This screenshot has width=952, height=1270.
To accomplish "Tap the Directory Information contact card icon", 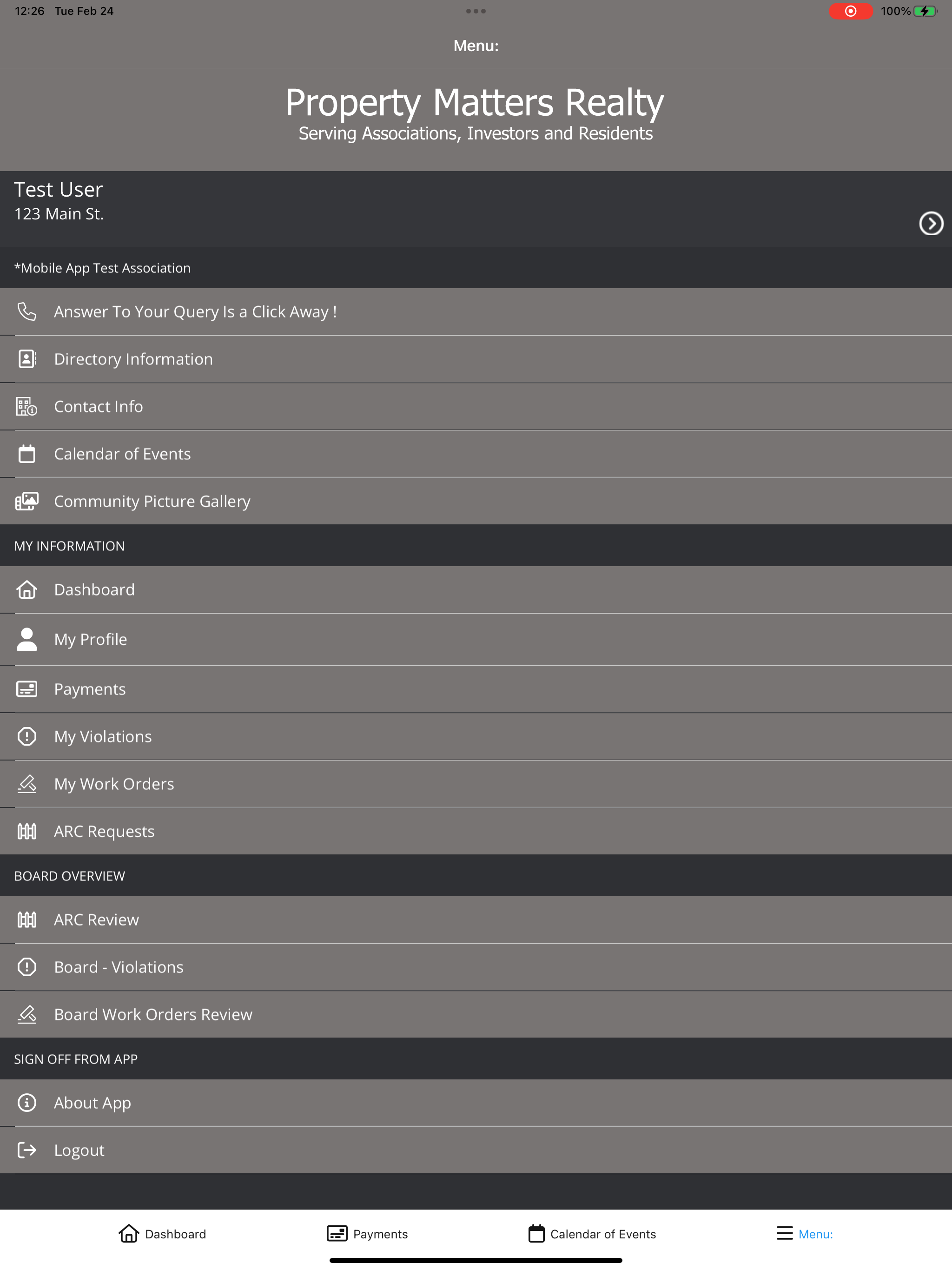I will click(x=26, y=359).
